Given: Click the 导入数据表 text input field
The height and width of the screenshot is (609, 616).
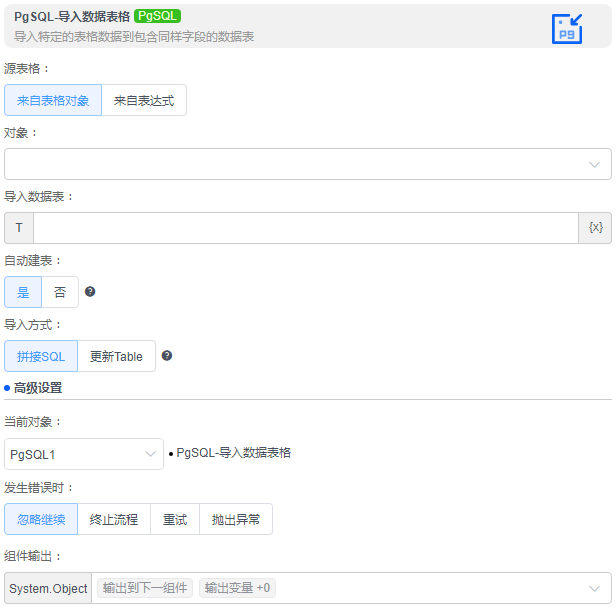Looking at the screenshot, I should (x=306, y=228).
